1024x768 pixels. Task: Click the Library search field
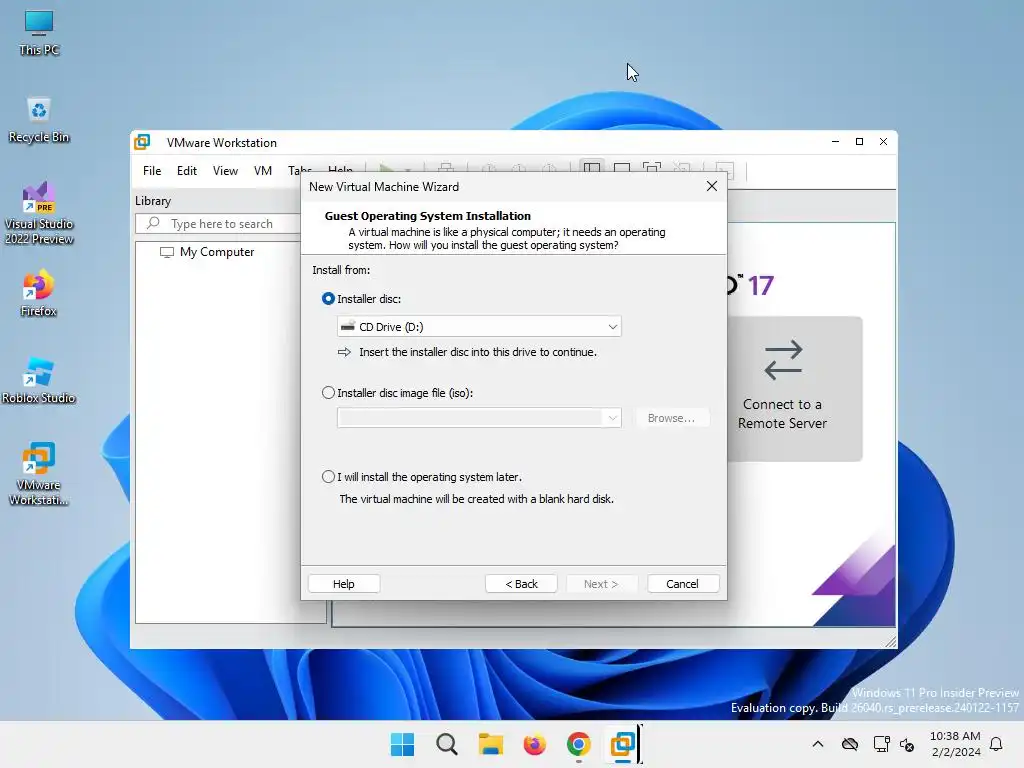[x=219, y=223]
